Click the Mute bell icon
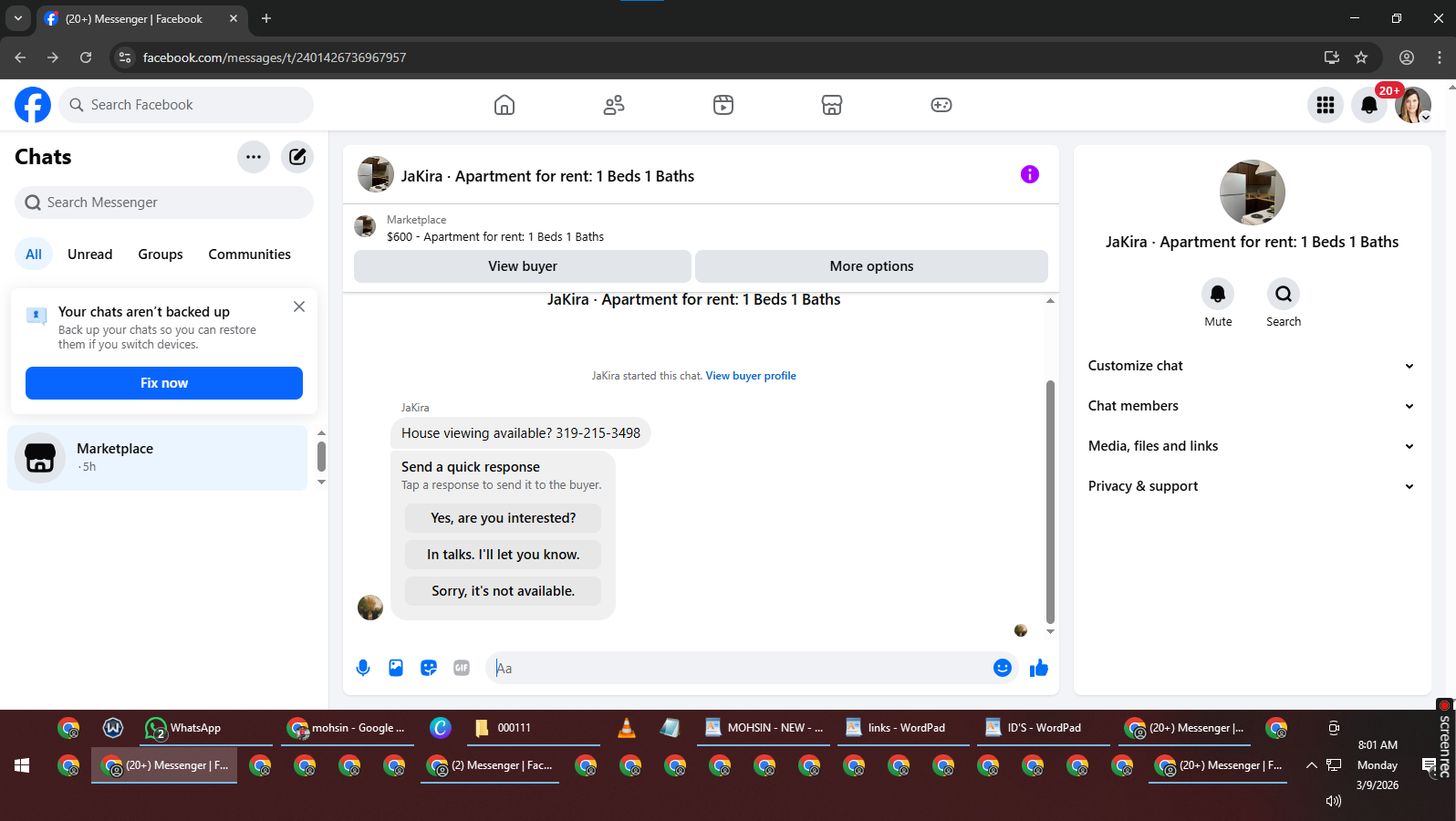 [x=1218, y=294]
